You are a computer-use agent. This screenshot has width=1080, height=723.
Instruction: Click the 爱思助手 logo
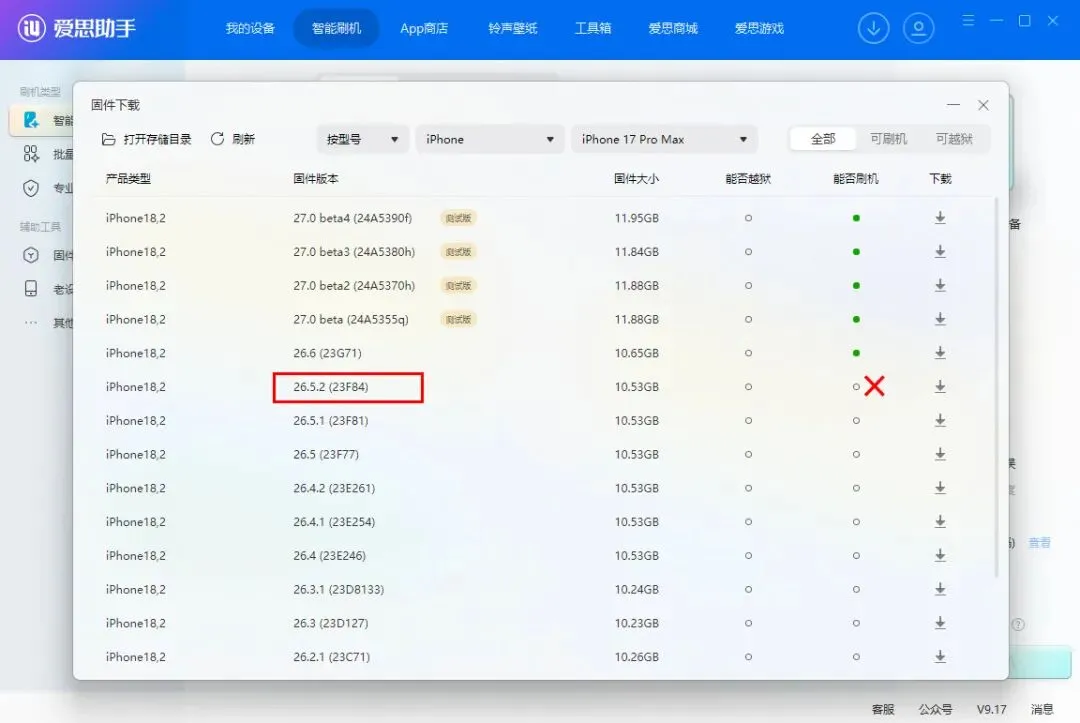[x=76, y=28]
